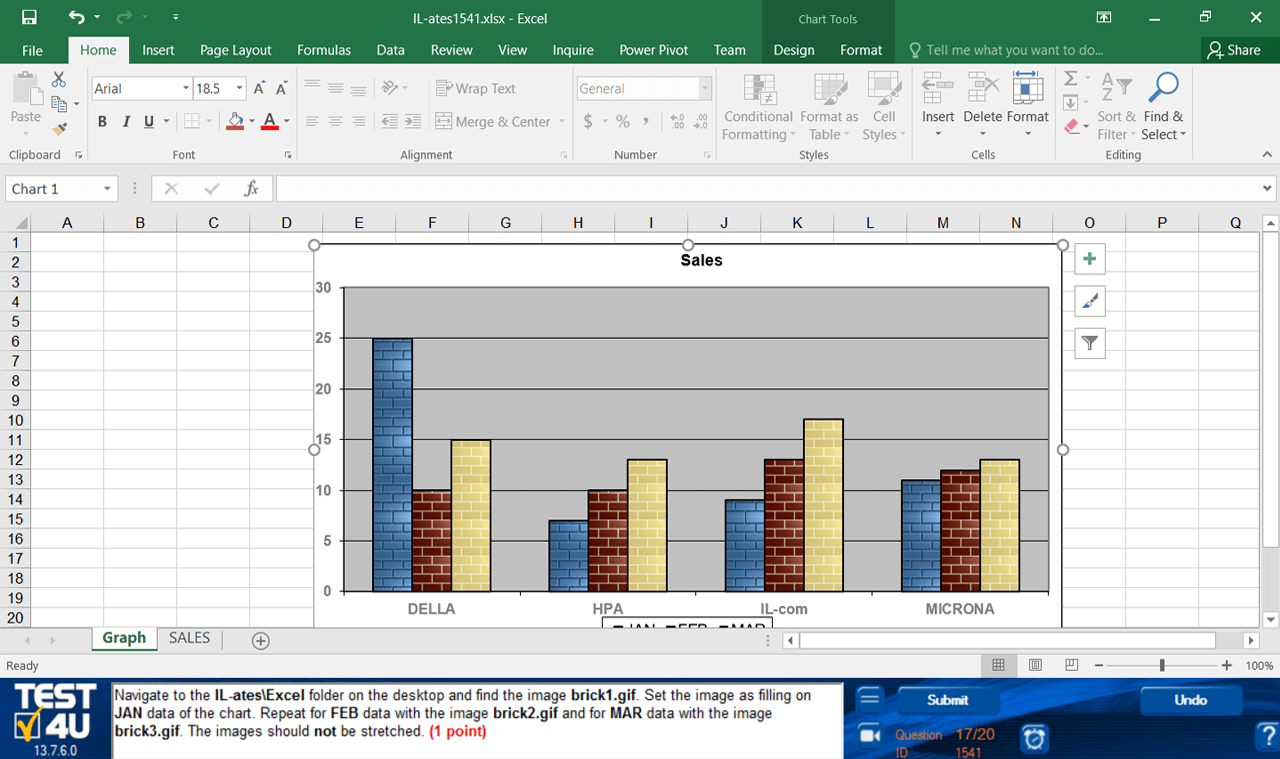Open the General number format dropdown
This screenshot has width=1280, height=759.
coord(705,88)
